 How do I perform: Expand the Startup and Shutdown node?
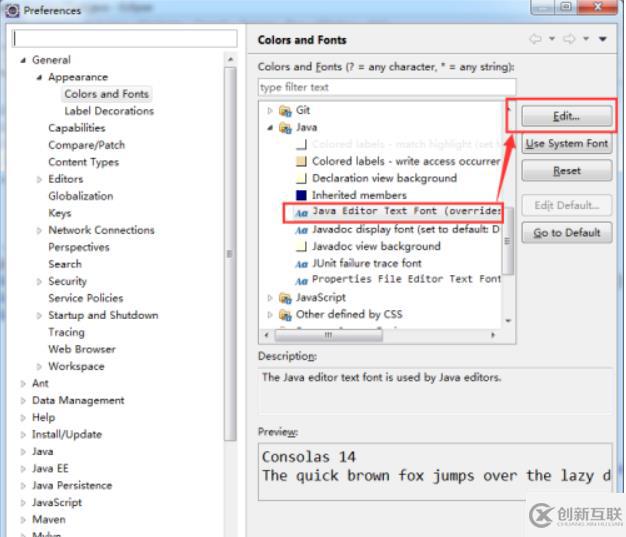[x=39, y=315]
